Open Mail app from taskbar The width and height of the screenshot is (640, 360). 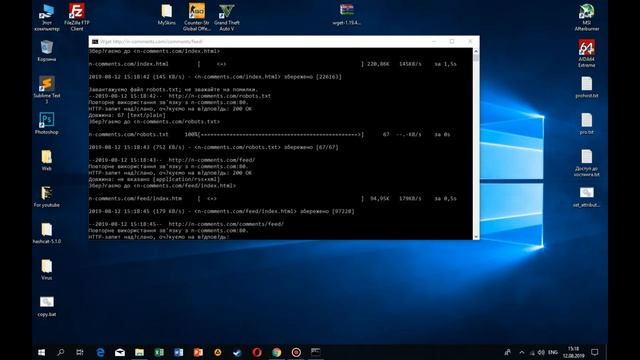pyautogui.click(x=120, y=352)
